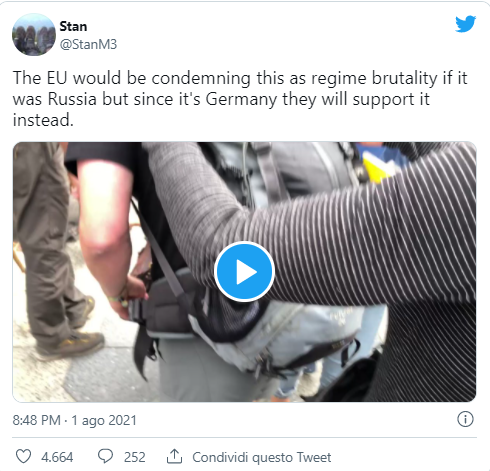The image size is (490, 471).
Task: Click the tweet text about the EU
Action: coord(240,99)
